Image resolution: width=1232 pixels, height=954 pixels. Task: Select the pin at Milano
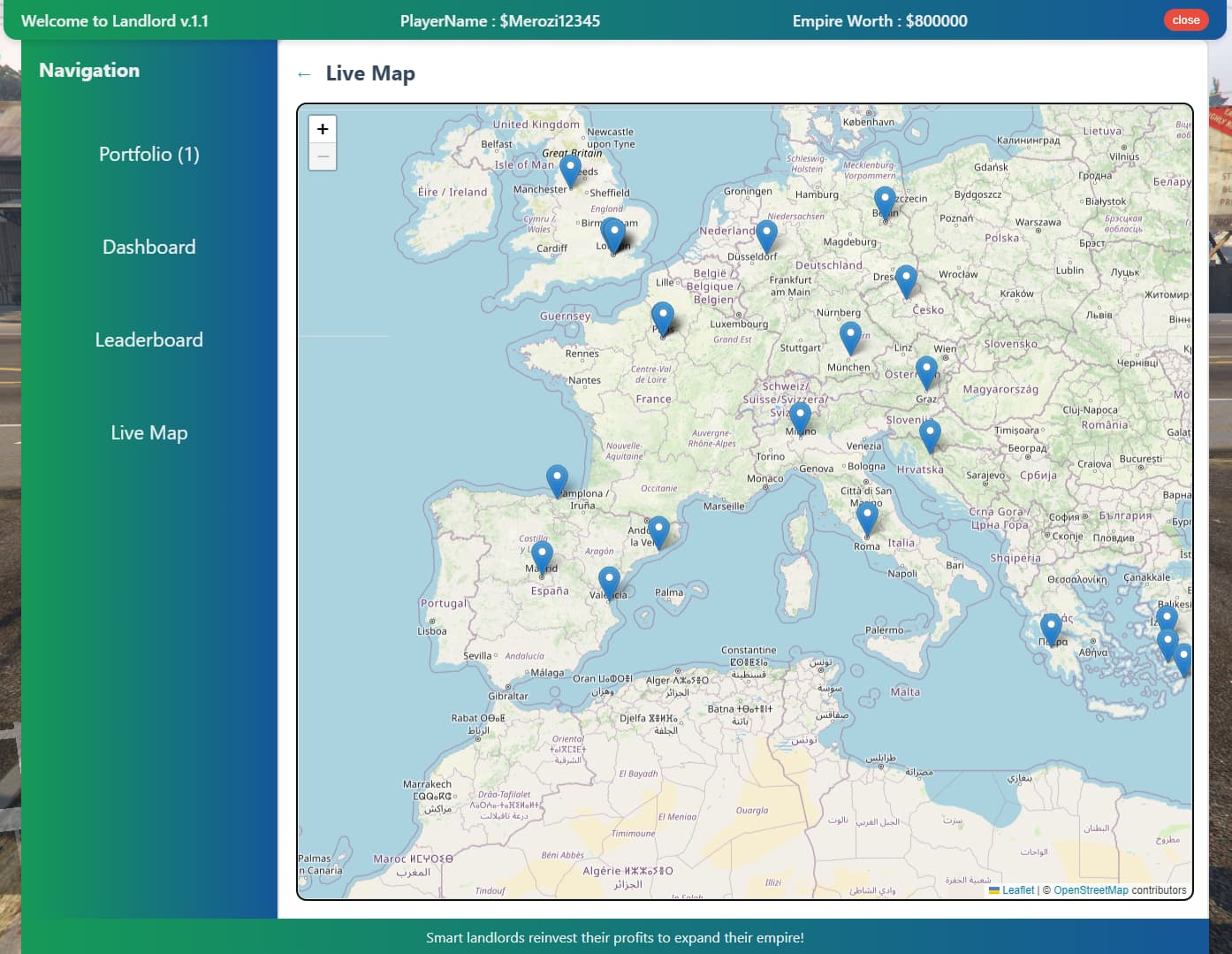(800, 417)
